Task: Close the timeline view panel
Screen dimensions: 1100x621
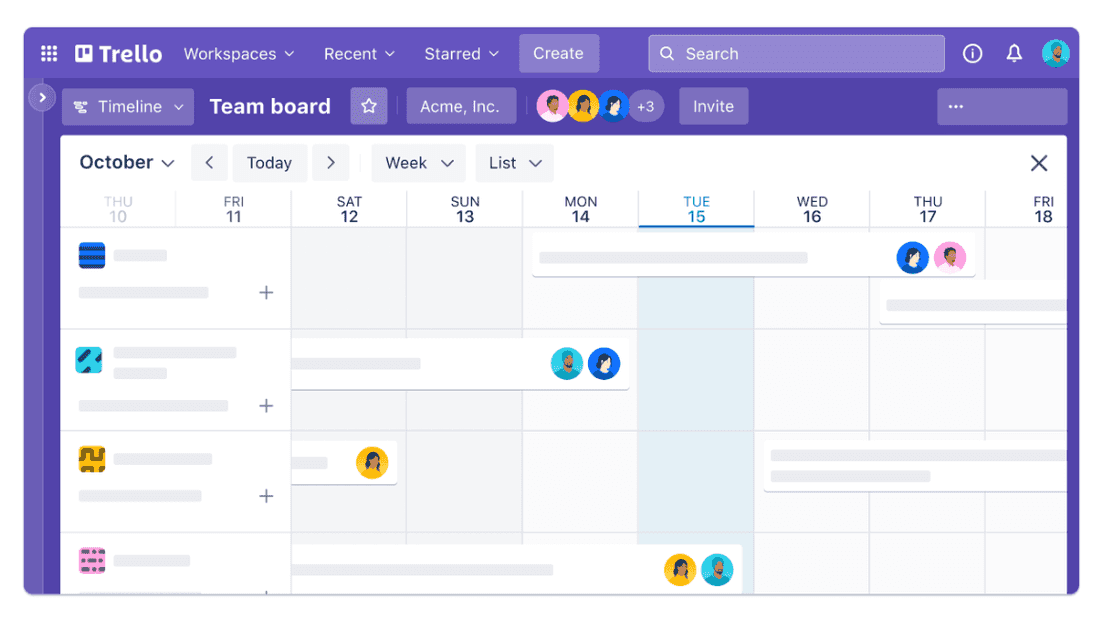Action: coord(1039,163)
